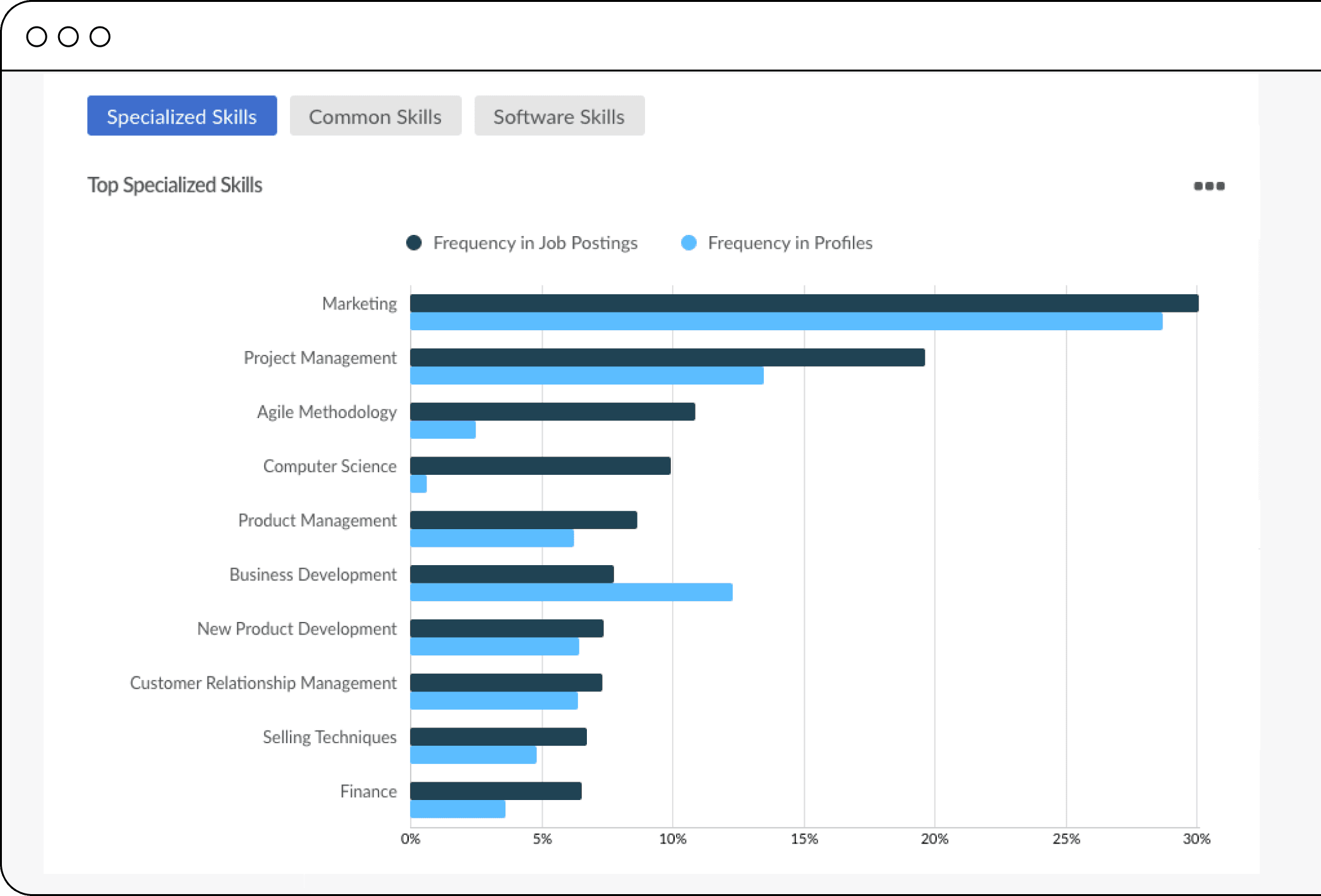1321x896 pixels.
Task: Click the New Product Development profiles bar
Action: [495, 647]
